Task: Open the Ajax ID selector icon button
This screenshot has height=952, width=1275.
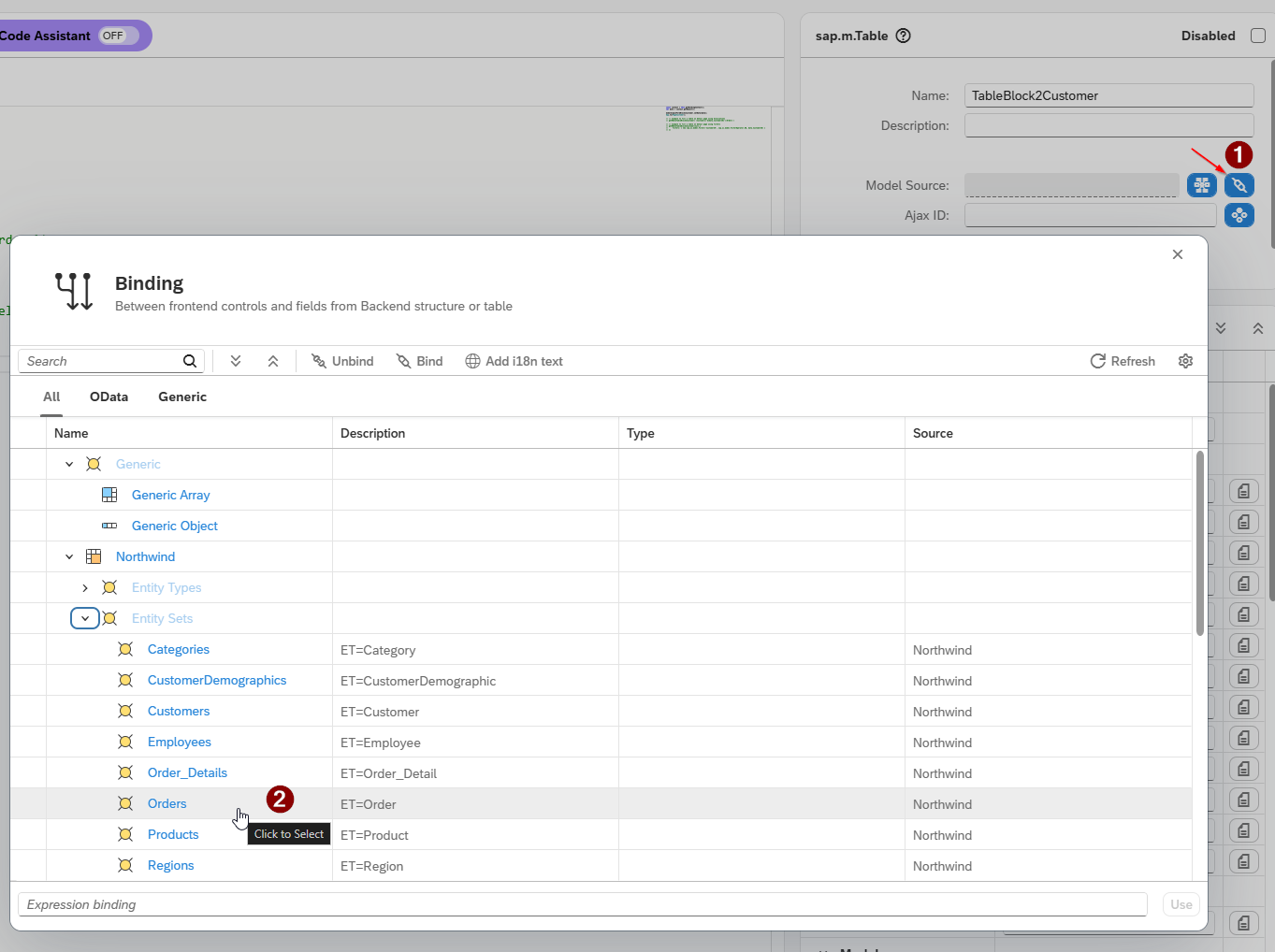Action: tap(1239, 215)
